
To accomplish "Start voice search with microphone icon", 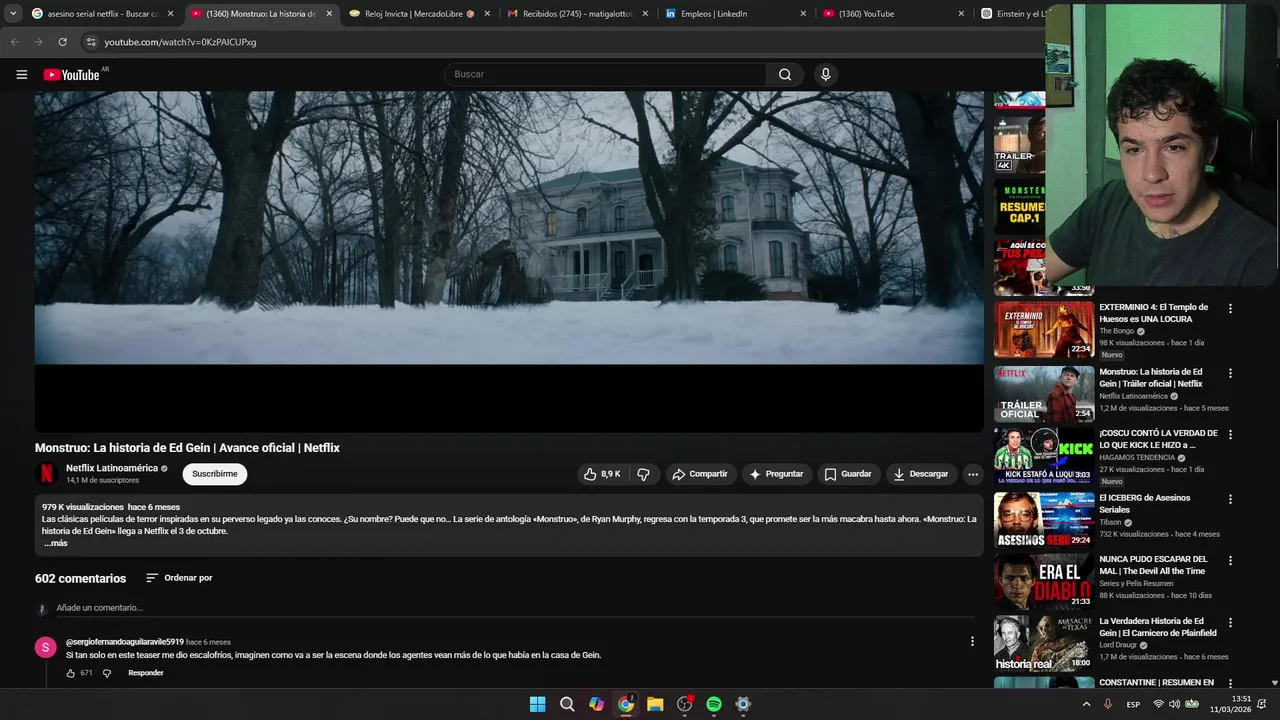I will (x=825, y=74).
